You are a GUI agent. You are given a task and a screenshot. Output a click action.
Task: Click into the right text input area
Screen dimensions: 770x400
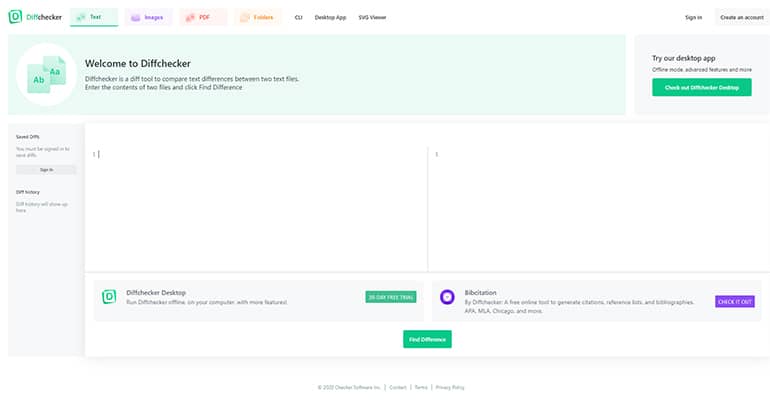599,209
